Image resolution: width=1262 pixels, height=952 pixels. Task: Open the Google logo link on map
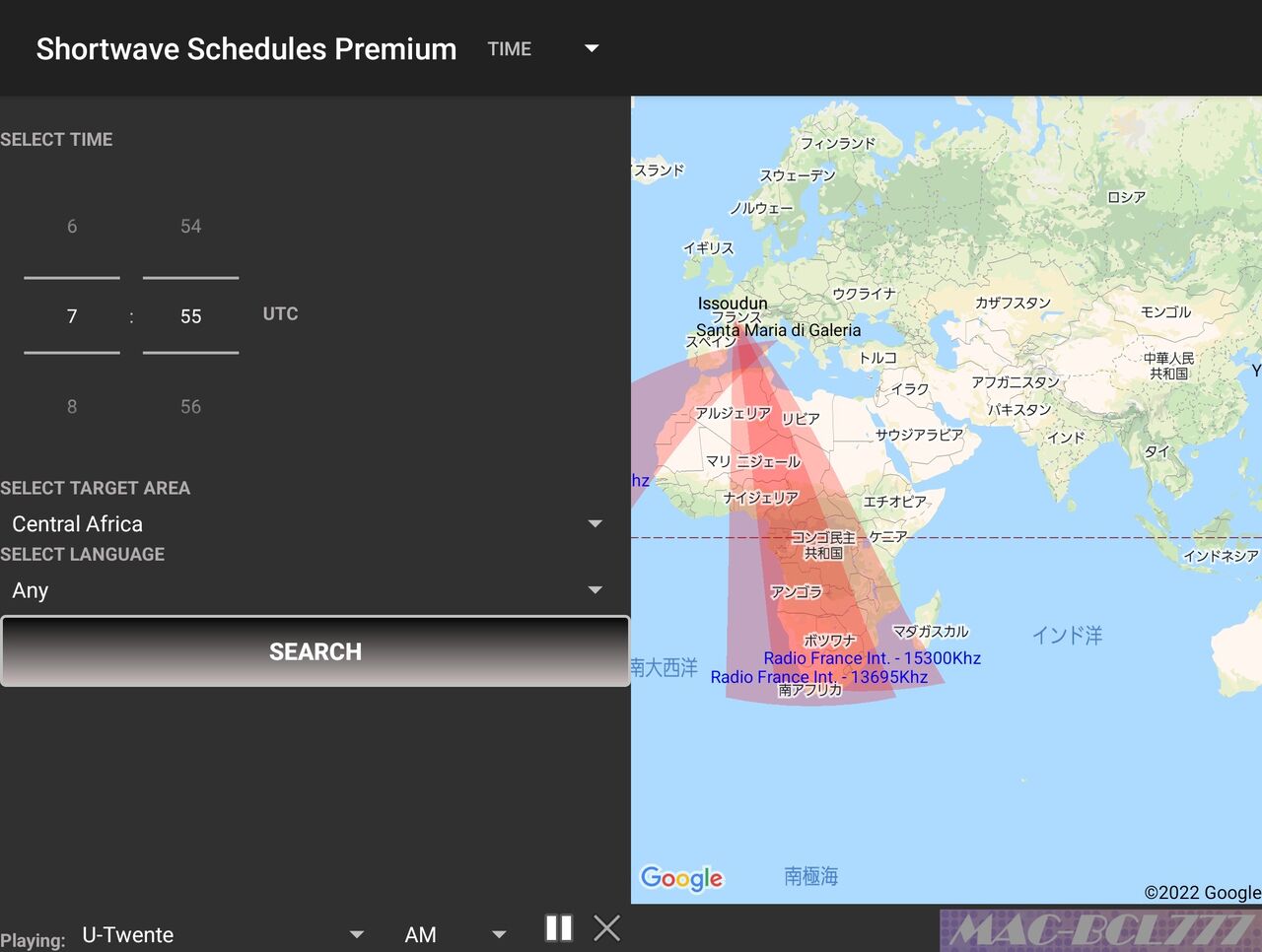pyautogui.click(x=681, y=878)
